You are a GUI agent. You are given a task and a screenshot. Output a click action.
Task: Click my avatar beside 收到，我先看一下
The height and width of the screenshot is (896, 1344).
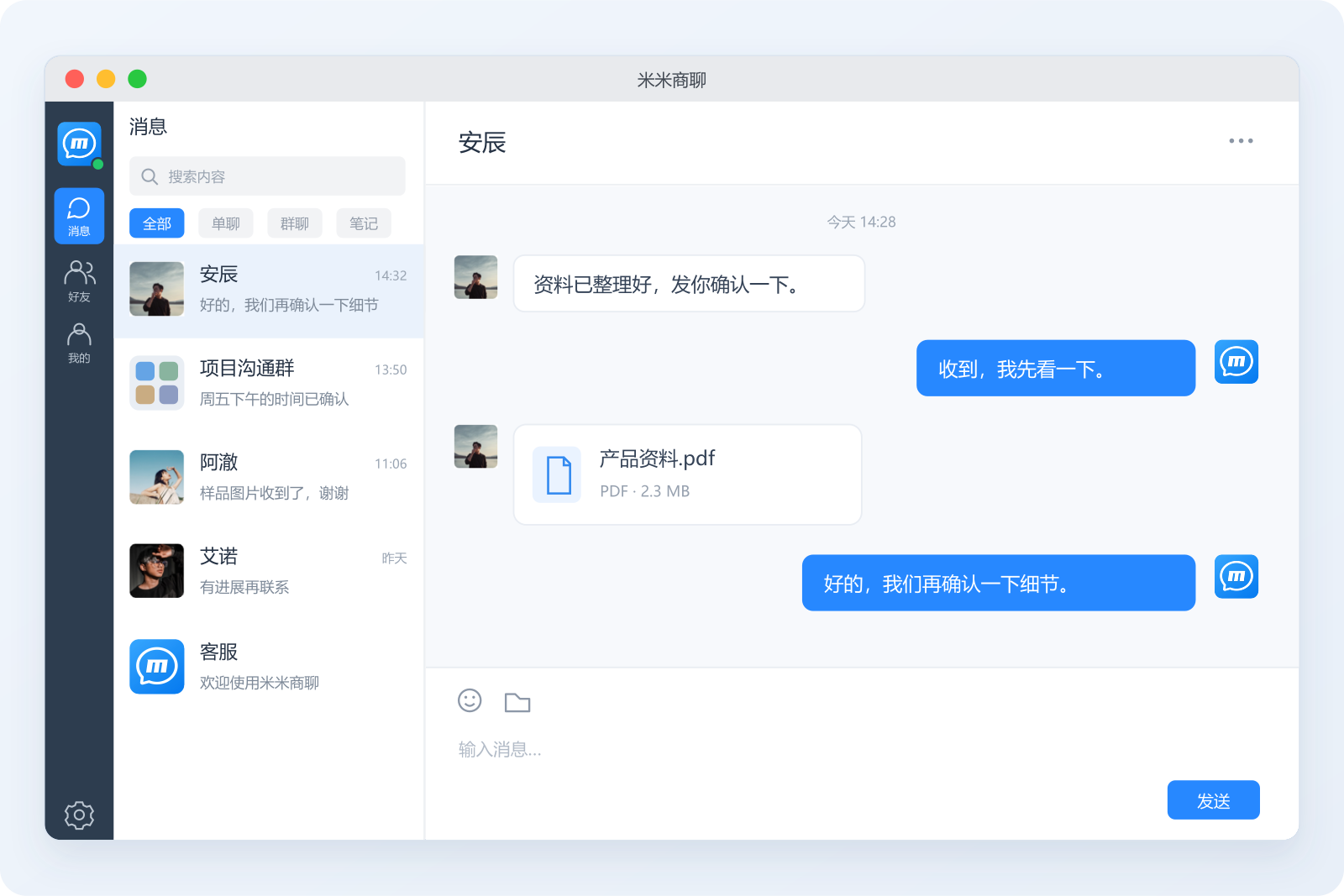(x=1236, y=362)
